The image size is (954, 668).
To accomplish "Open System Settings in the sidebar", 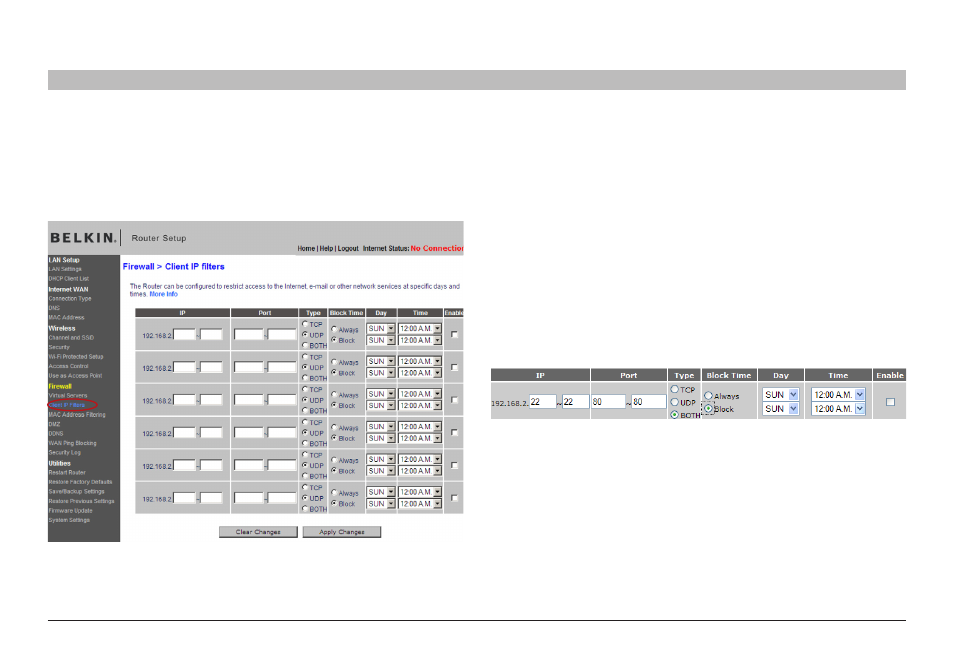I will pos(69,520).
